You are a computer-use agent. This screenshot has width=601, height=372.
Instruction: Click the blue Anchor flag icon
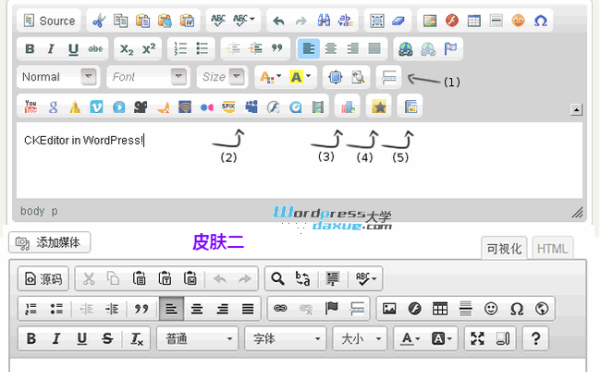[x=450, y=49]
